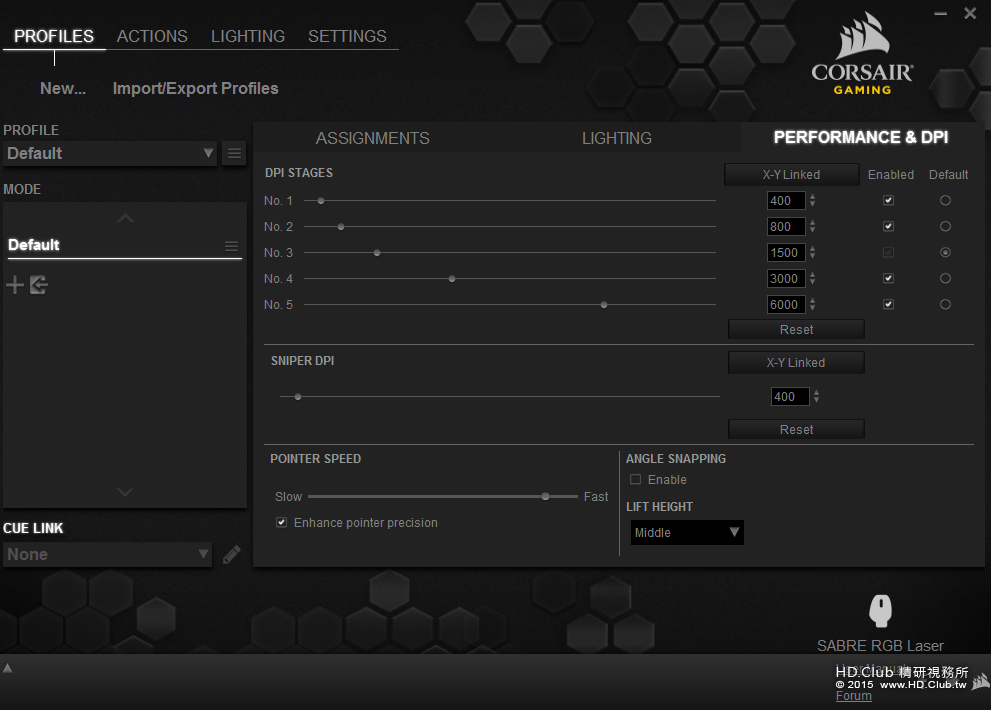Screen dimensions: 991x710
Task: Switch to the Profiles main tab
Action: tap(54, 36)
